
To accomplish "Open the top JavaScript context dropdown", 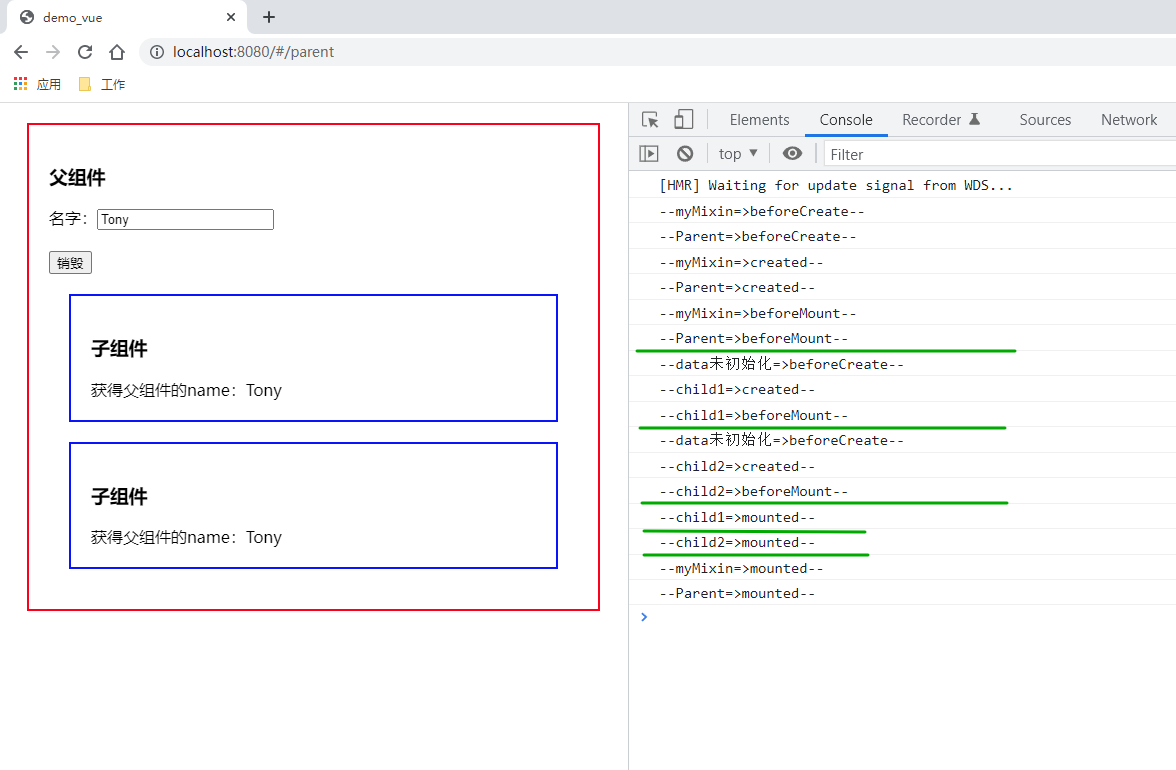I will [738, 154].
